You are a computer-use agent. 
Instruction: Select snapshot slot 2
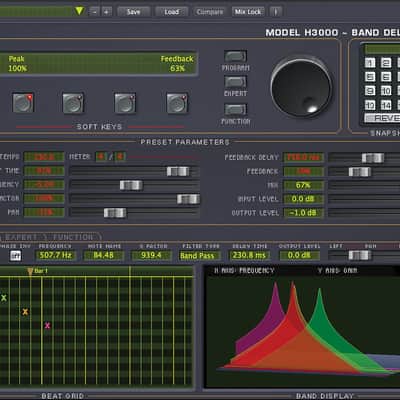pyautogui.click(x=386, y=63)
